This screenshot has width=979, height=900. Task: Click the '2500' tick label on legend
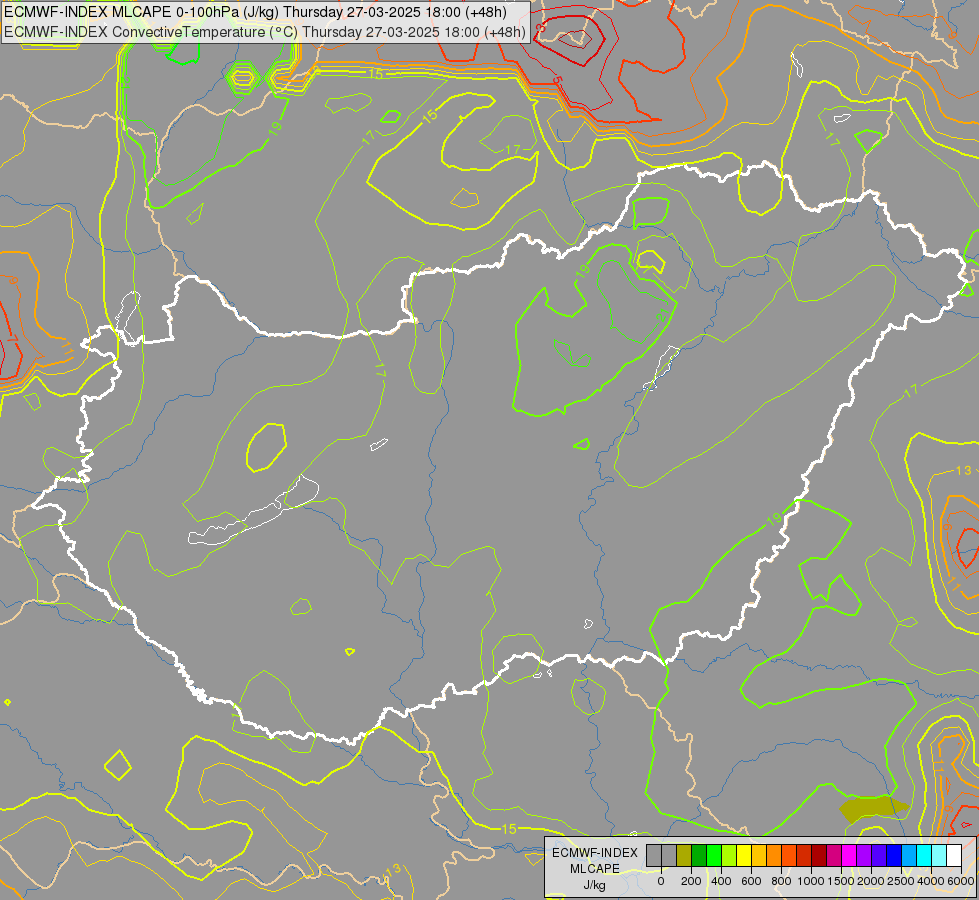[901, 881]
